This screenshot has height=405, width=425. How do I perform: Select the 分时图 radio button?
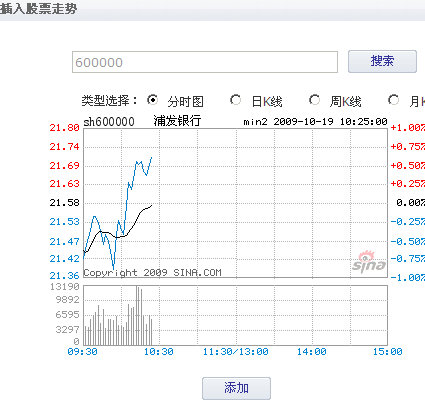tap(152, 100)
